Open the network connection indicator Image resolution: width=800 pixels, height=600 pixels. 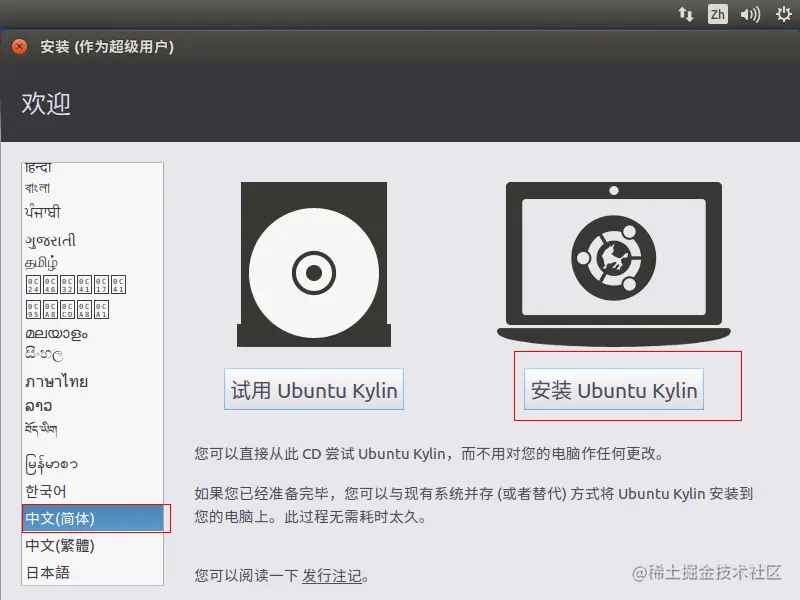pyautogui.click(x=686, y=14)
